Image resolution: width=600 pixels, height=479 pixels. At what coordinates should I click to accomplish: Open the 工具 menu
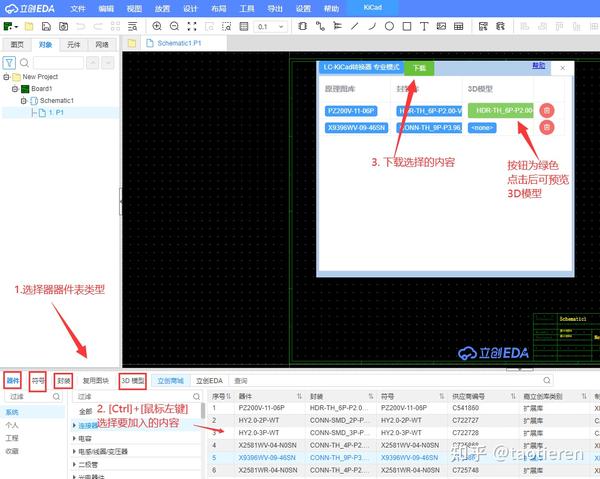click(247, 8)
